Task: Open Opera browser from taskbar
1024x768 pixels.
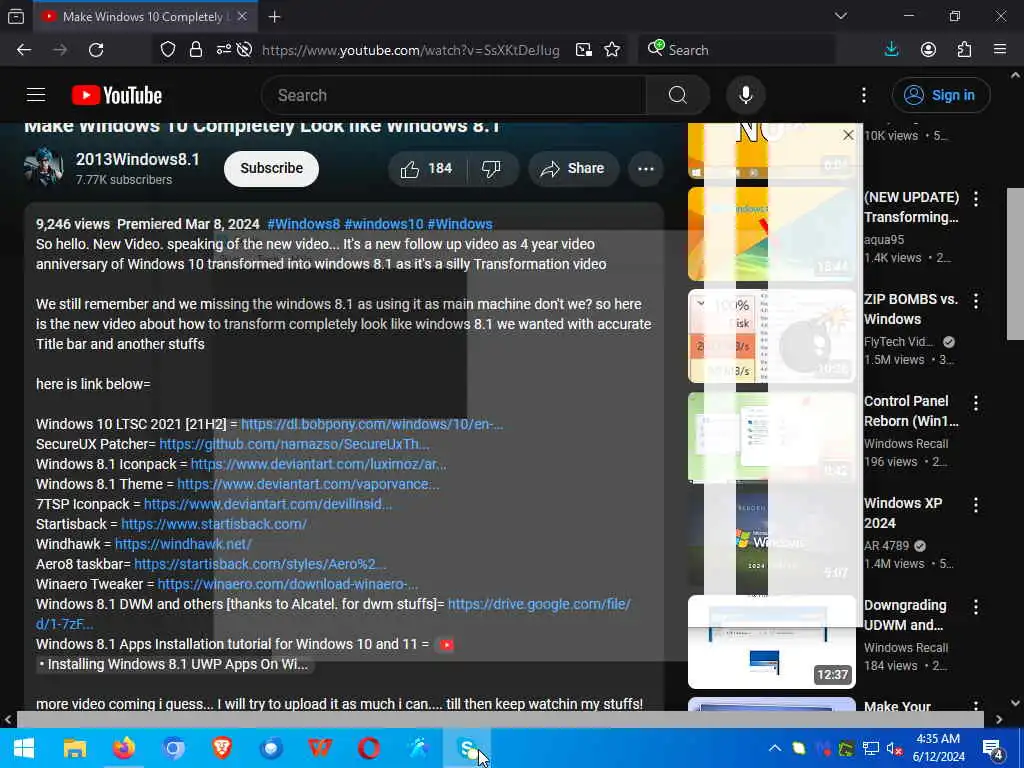Action: click(x=369, y=748)
